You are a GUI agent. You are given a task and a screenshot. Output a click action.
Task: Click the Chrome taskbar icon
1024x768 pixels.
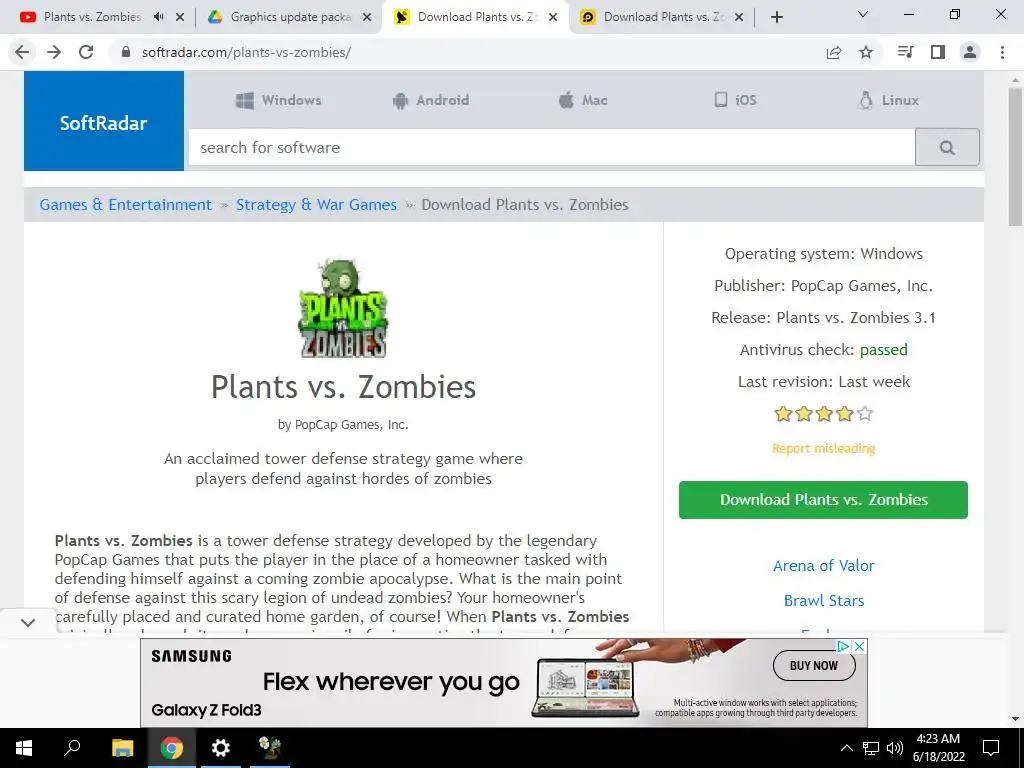point(172,748)
